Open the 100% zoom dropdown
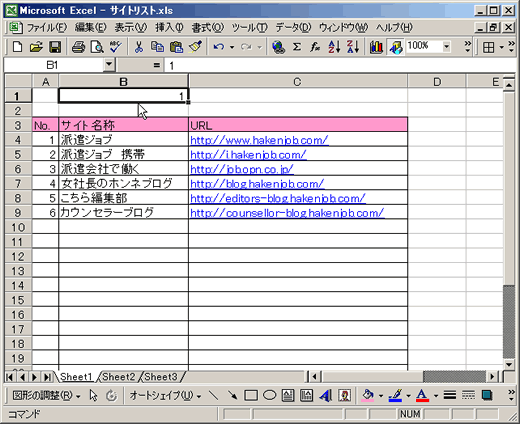 447,46
